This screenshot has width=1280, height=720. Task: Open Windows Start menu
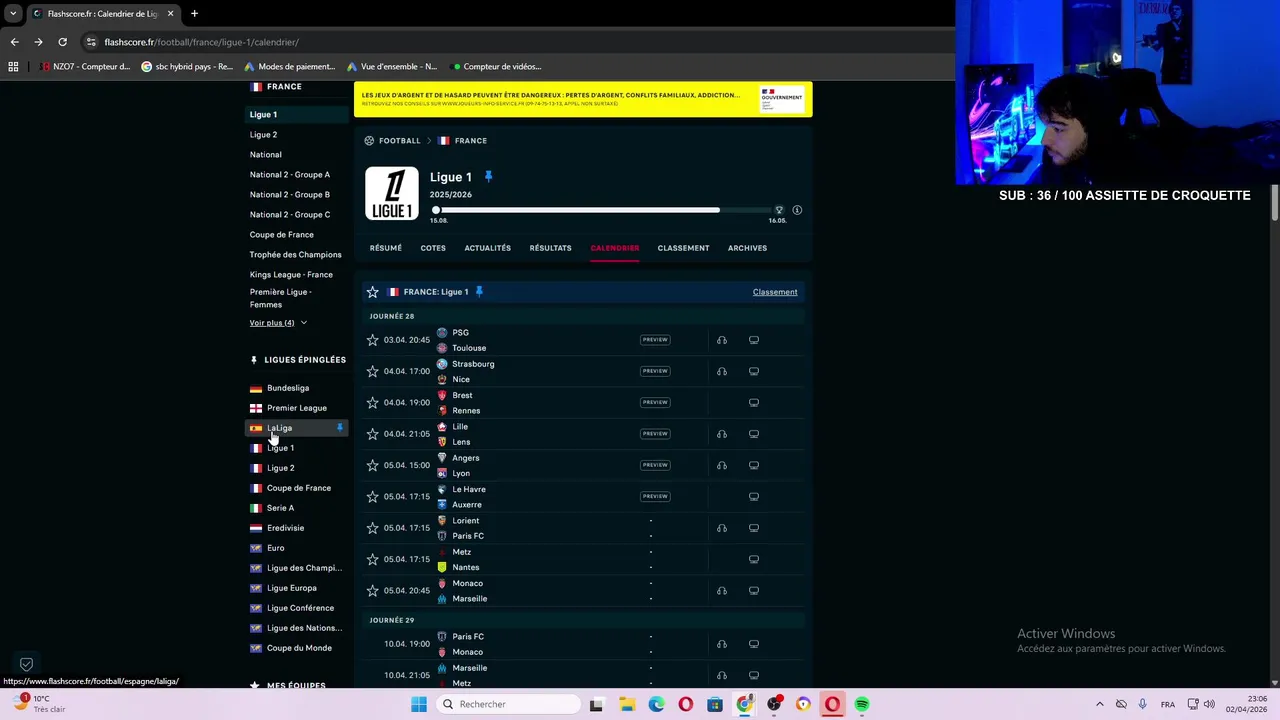(419, 704)
